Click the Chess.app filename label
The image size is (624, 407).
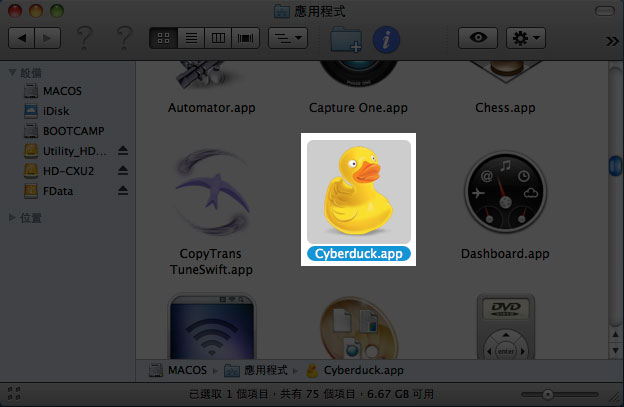505,108
